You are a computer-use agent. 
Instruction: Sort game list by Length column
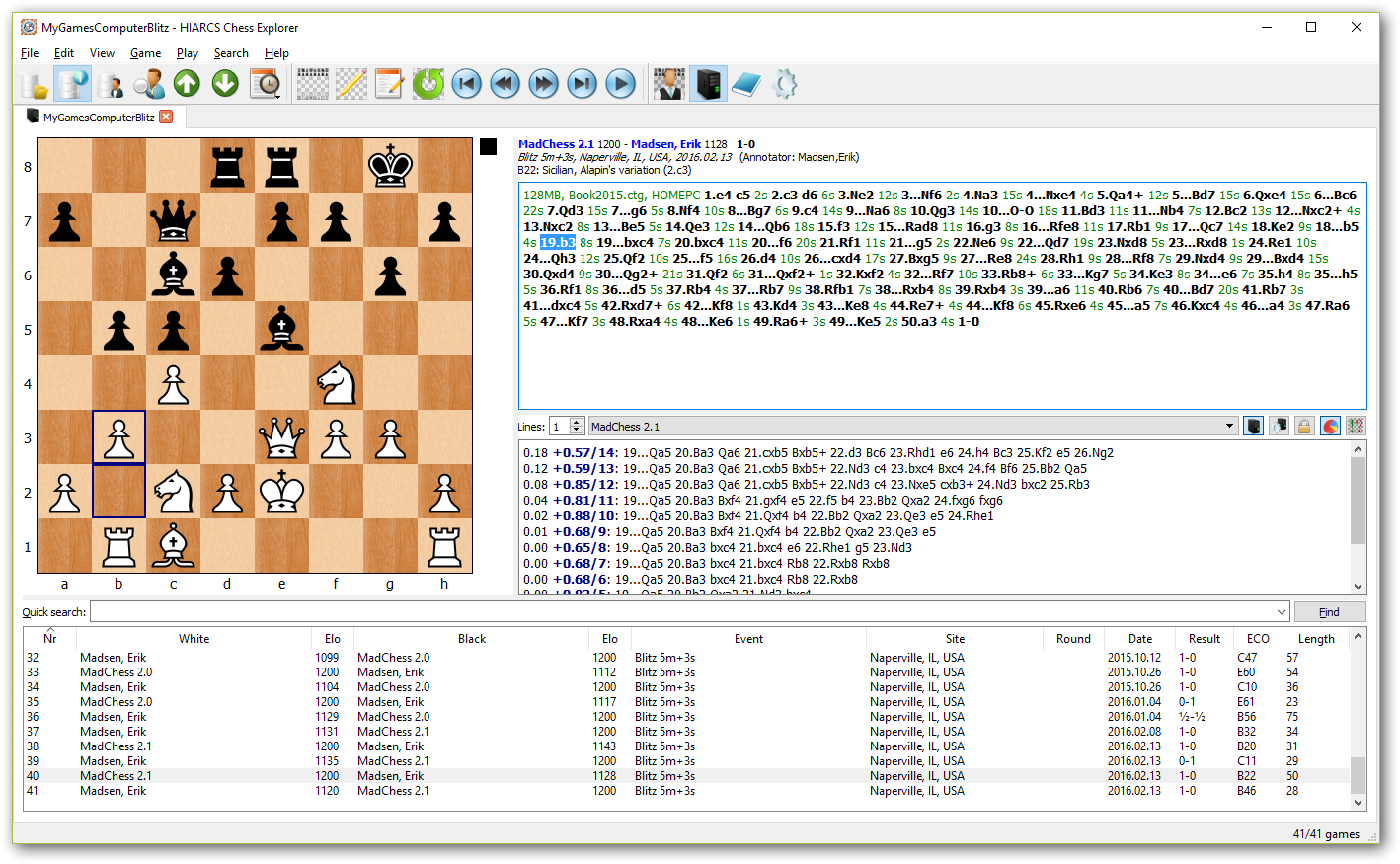point(1316,639)
